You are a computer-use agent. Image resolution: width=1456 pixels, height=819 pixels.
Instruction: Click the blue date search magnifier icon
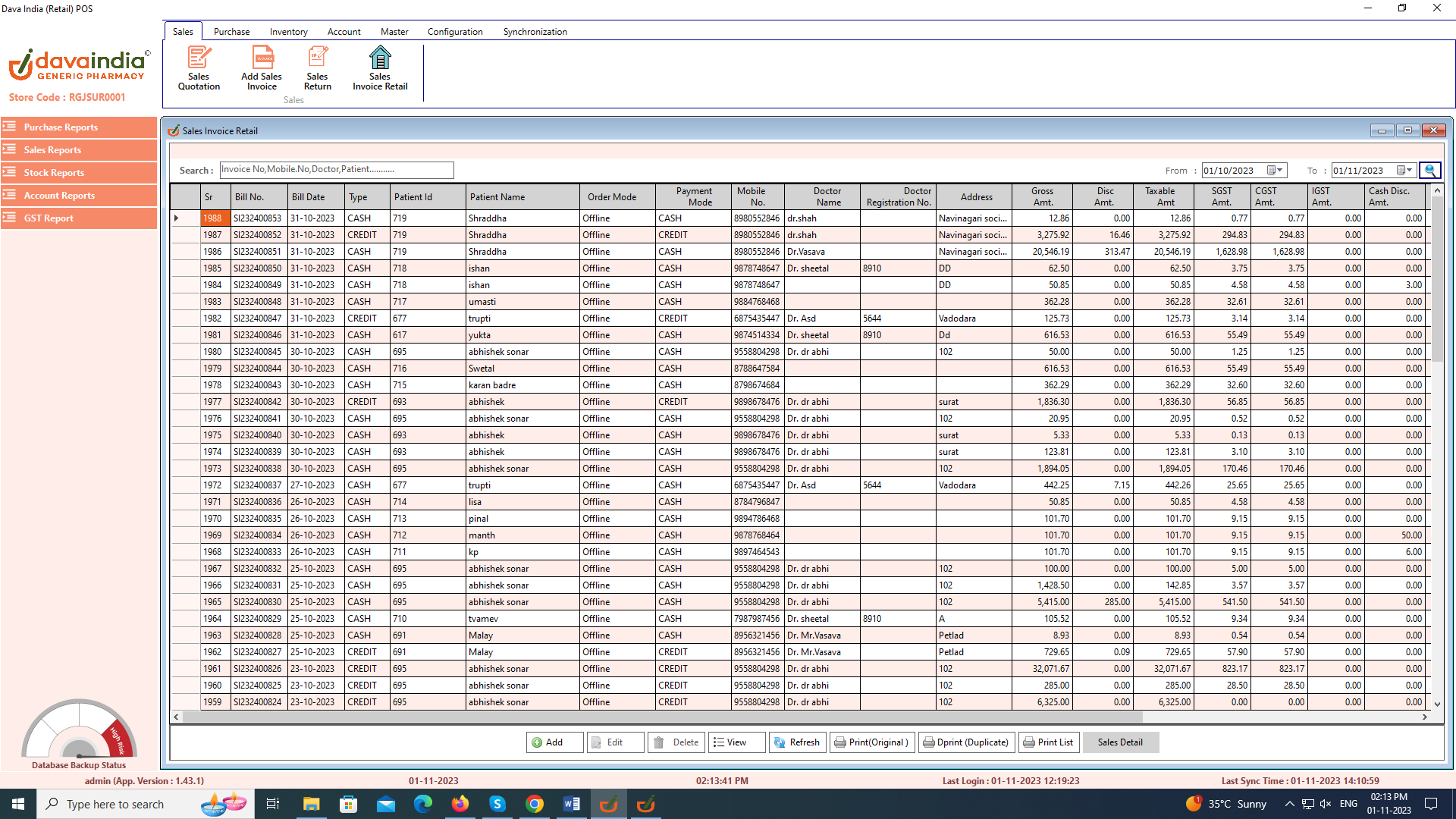(x=1429, y=171)
